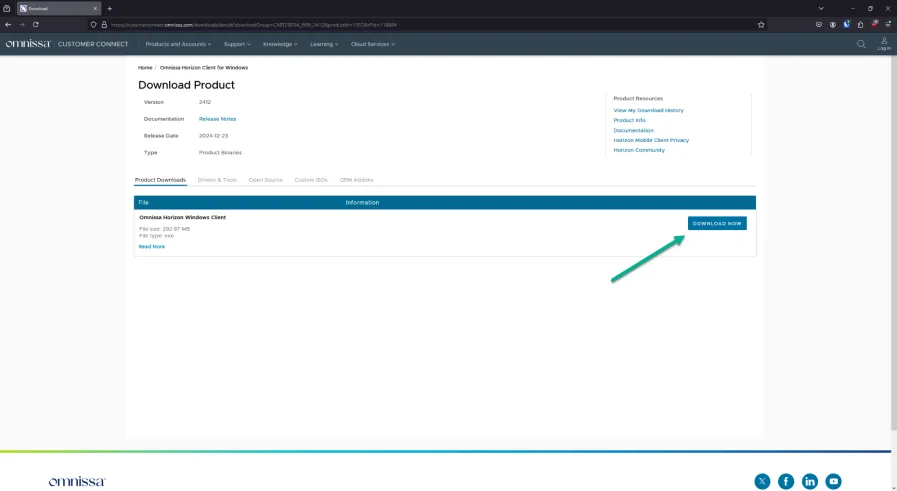Click the DOWNLOAD NOW button
This screenshot has width=897, height=491.
(717, 223)
